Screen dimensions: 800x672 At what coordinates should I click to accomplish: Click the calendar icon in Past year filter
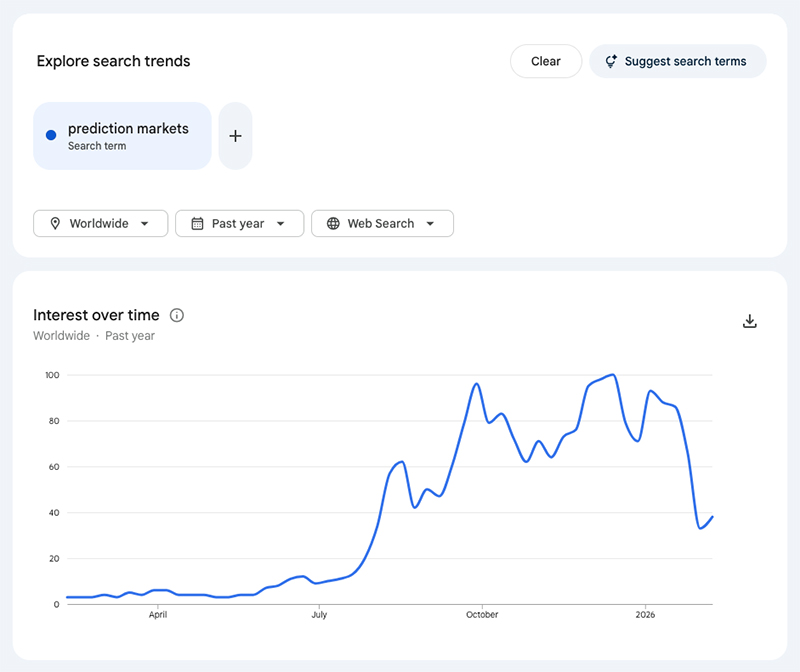coord(197,223)
